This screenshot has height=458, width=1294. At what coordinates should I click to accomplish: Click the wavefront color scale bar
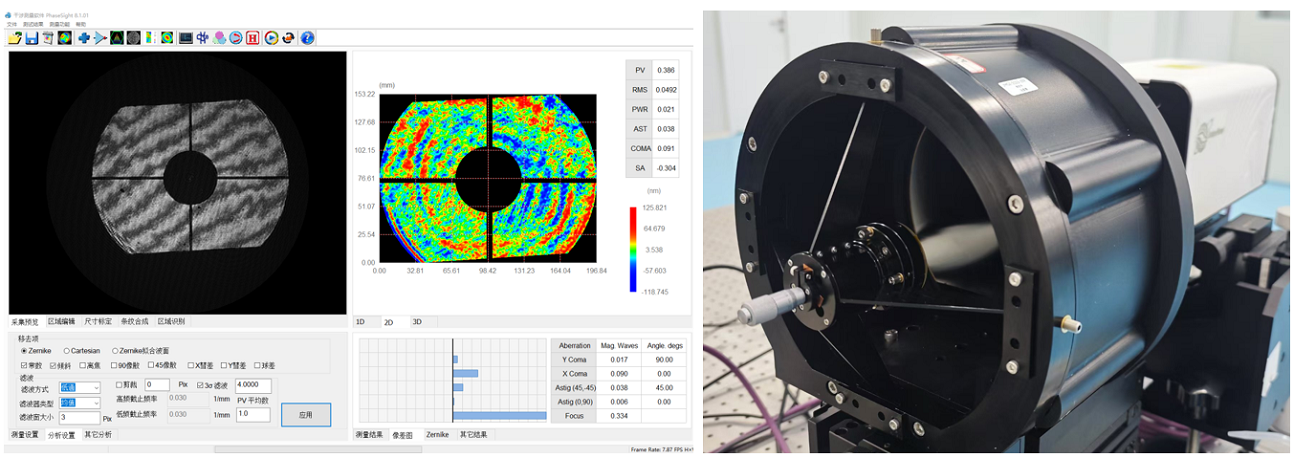[633, 249]
